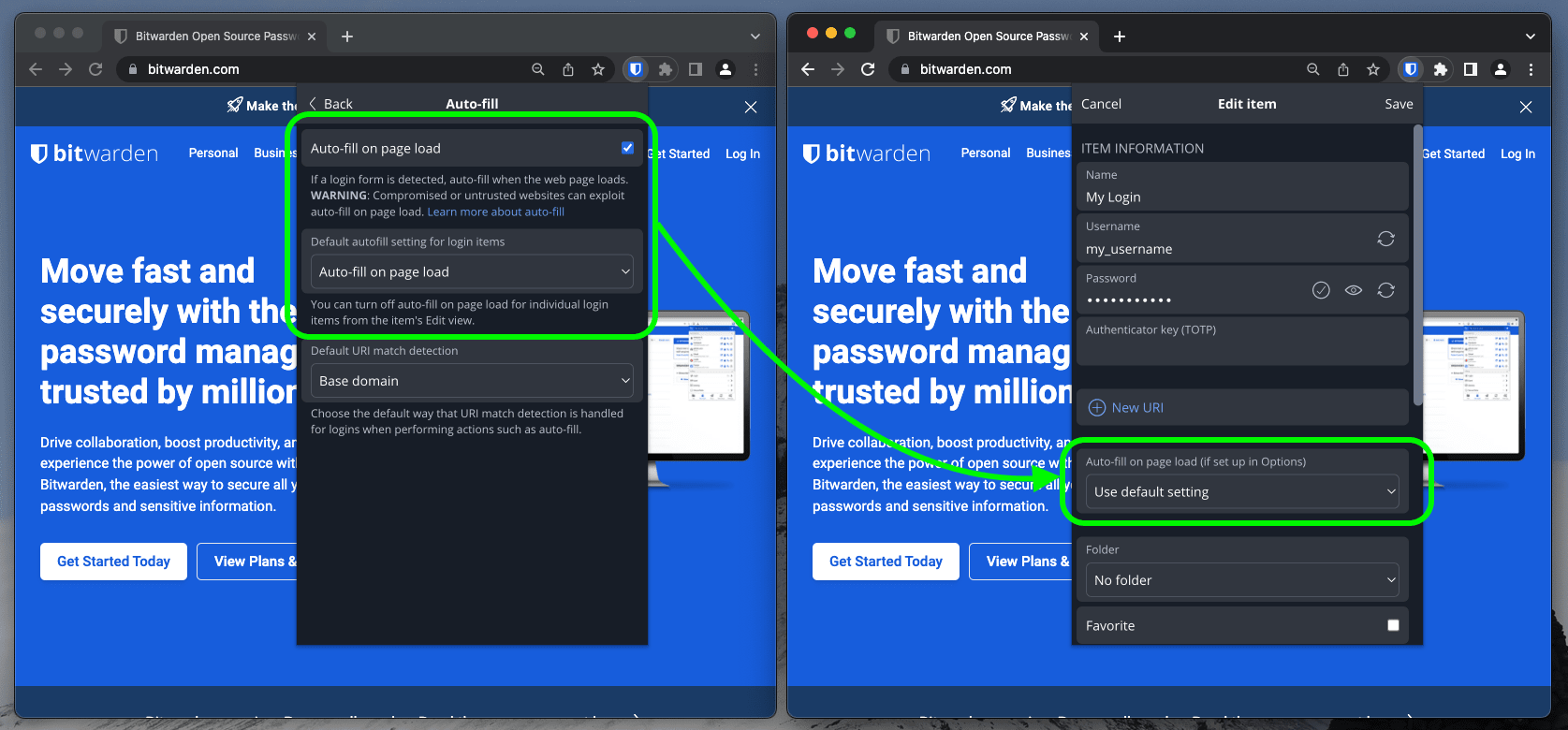1568x730 pixels.
Task: Click Username field with my_username
Action: point(1242,238)
